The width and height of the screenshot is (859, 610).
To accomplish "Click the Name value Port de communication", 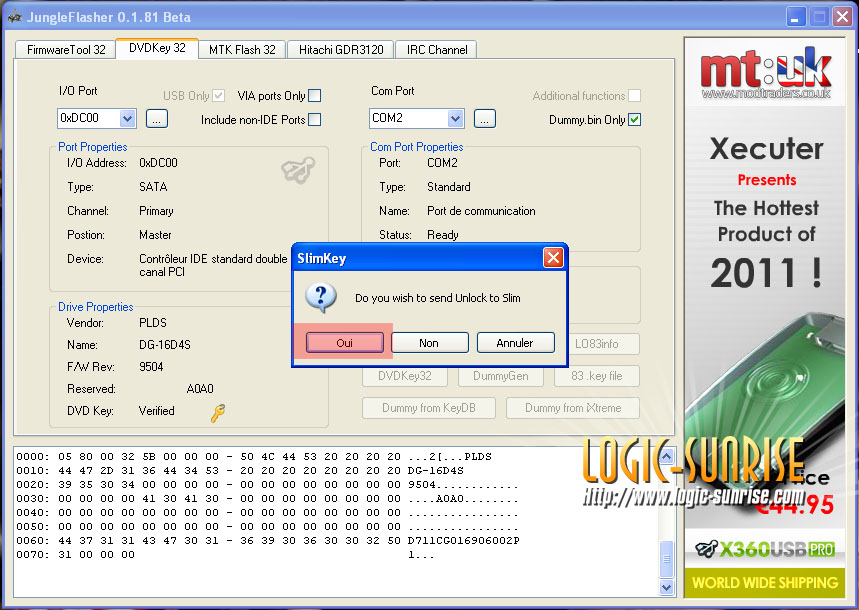I will tap(481, 211).
